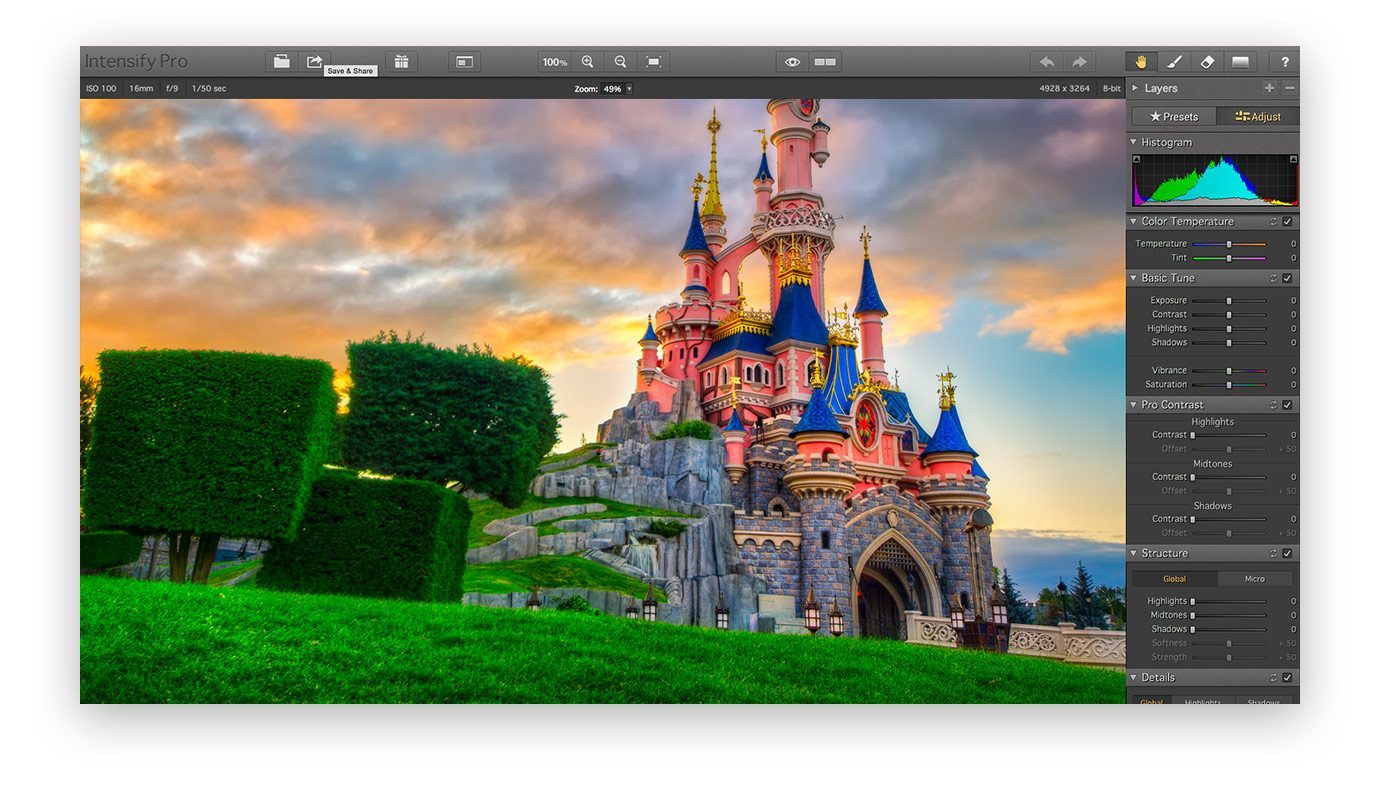The width and height of the screenshot is (1380, 790).
Task: Undo with the left arrow icon
Action: (1047, 62)
